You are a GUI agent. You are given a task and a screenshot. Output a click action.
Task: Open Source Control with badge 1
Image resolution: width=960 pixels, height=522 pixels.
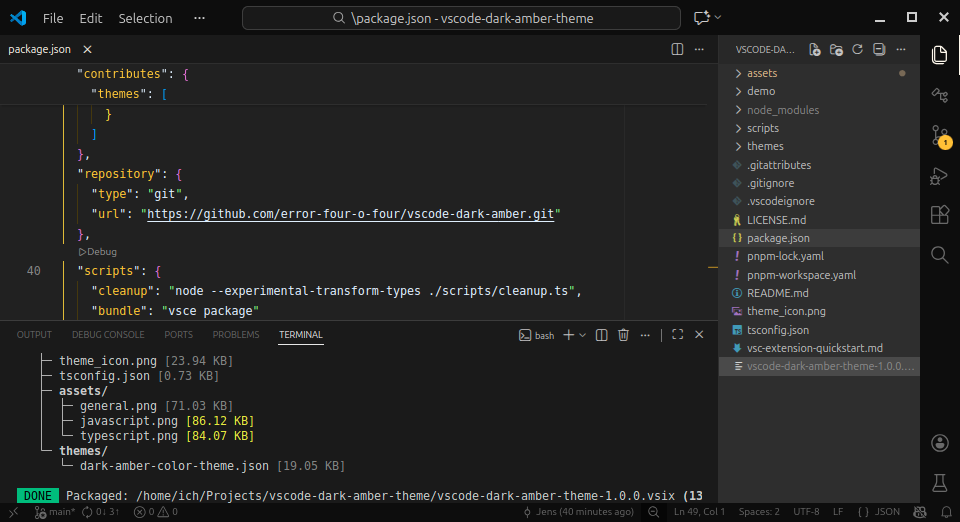940,136
